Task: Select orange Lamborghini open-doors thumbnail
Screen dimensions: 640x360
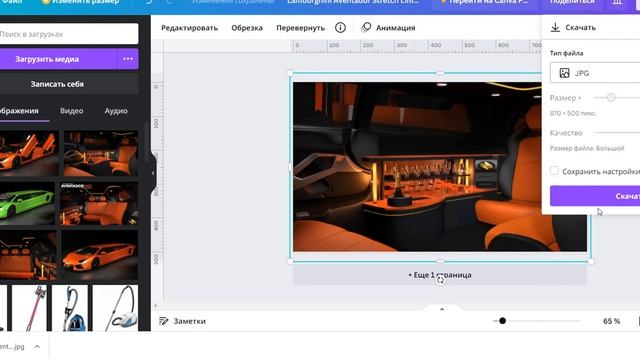Action: 28,153
